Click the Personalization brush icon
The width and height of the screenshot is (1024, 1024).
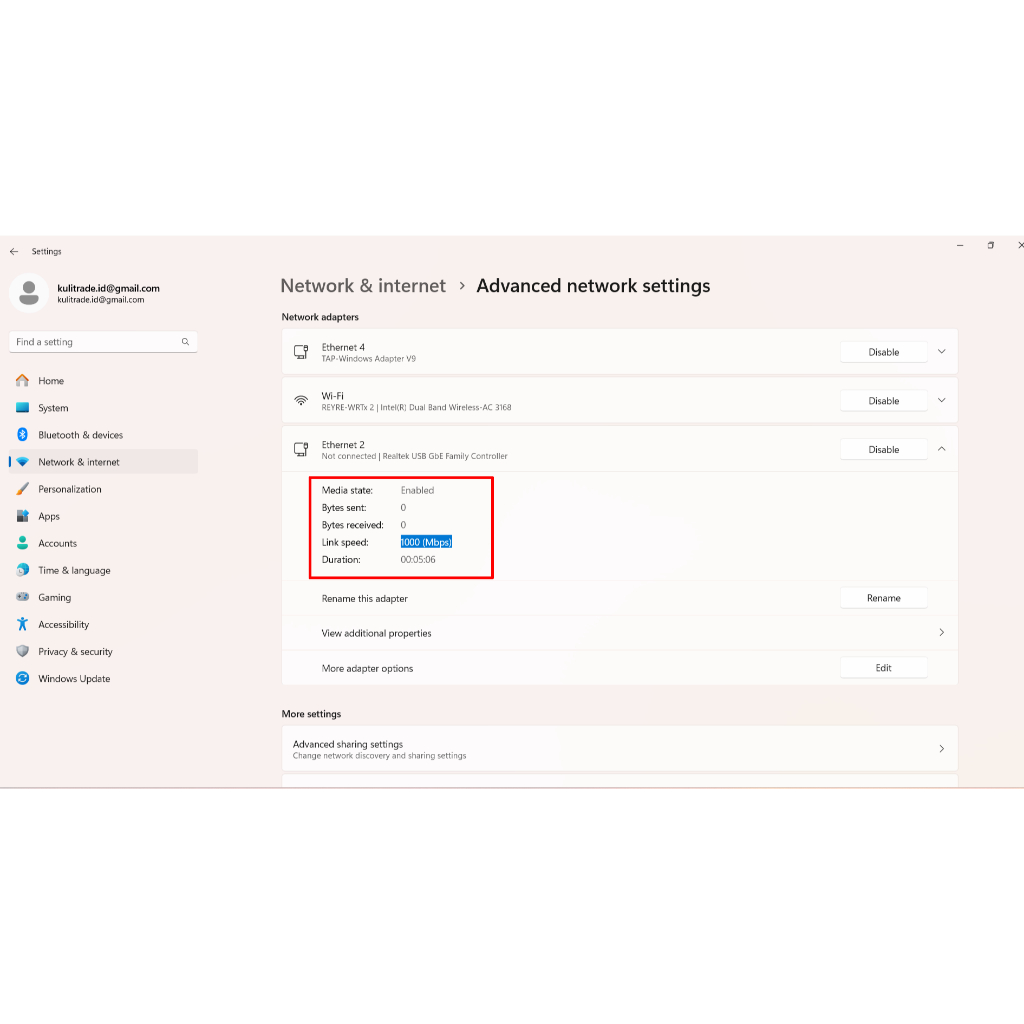(22, 488)
